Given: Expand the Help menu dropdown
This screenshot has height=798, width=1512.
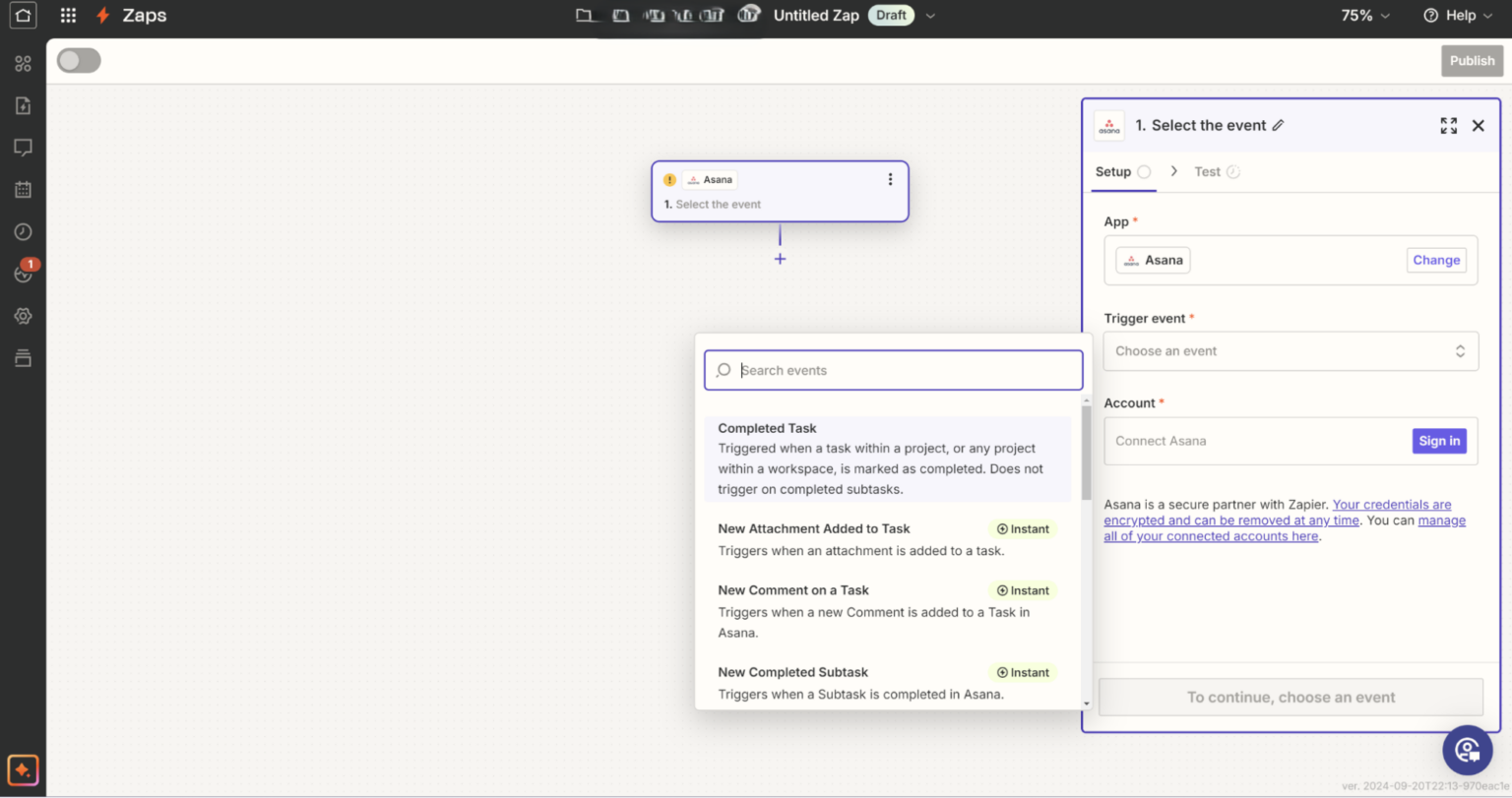Looking at the screenshot, I should click(1458, 15).
